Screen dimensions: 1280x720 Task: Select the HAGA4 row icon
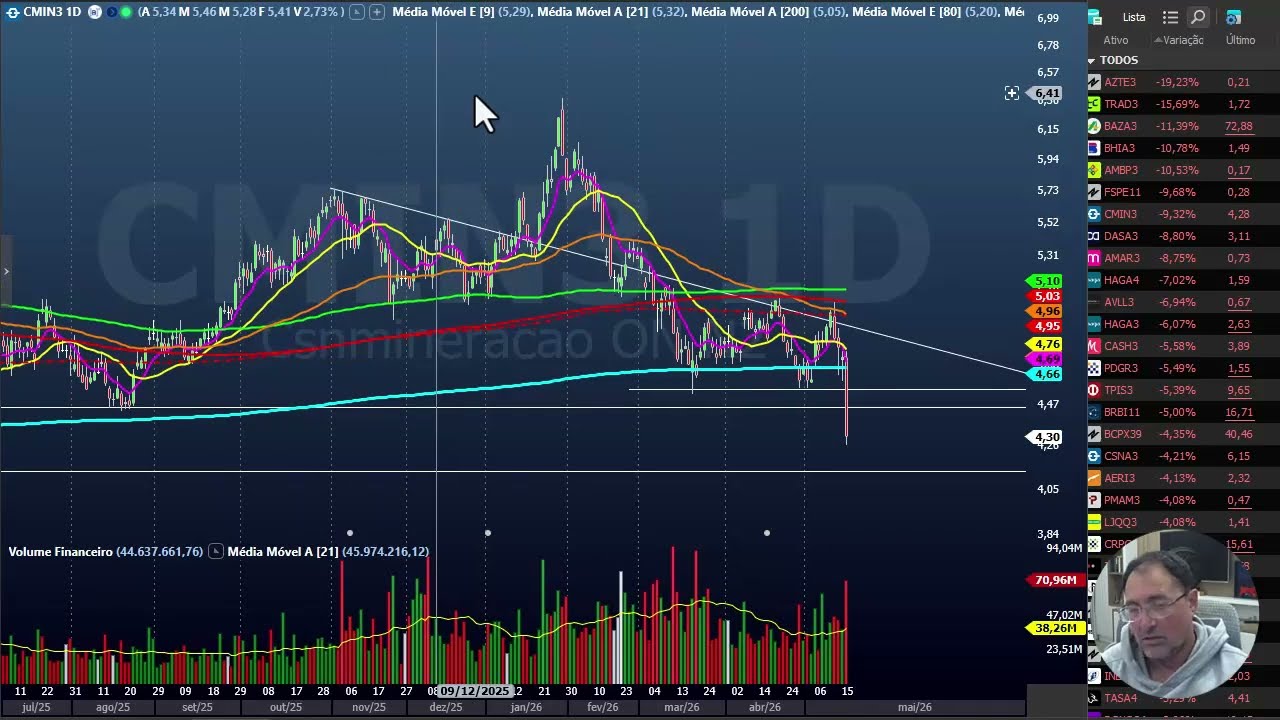tap(1094, 280)
